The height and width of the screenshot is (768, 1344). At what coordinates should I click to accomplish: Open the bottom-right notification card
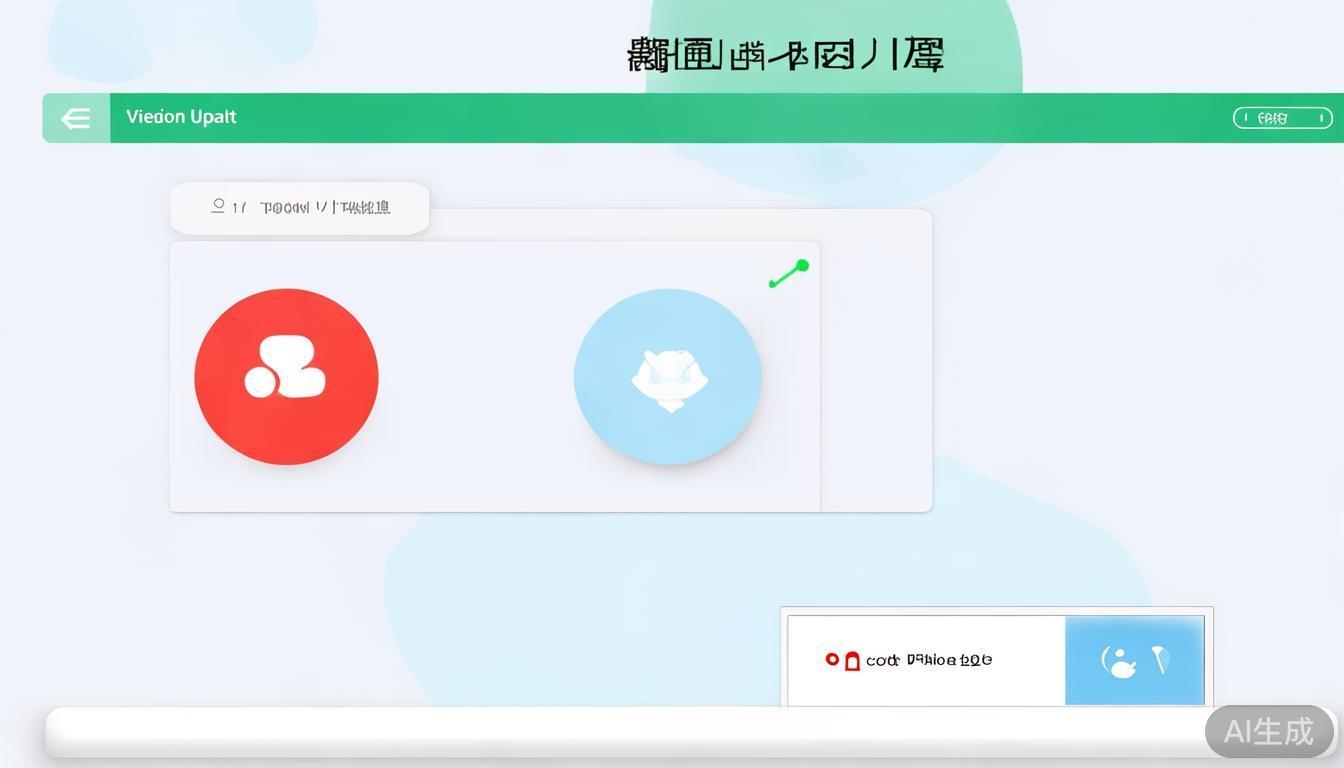click(996, 655)
